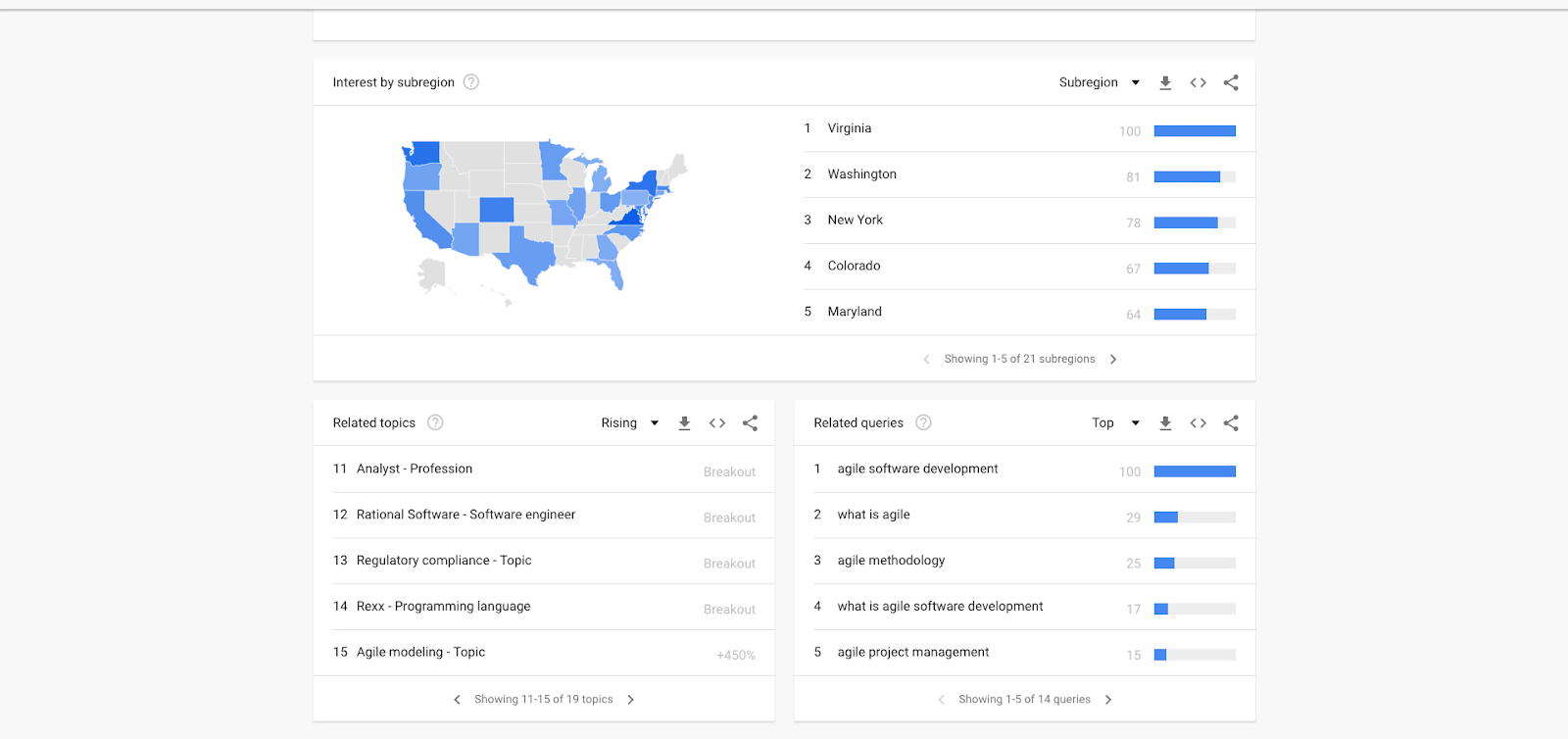Viewport: 1568px width, 739px height.
Task: Expand the Rising dropdown in Related topics
Action: click(629, 423)
